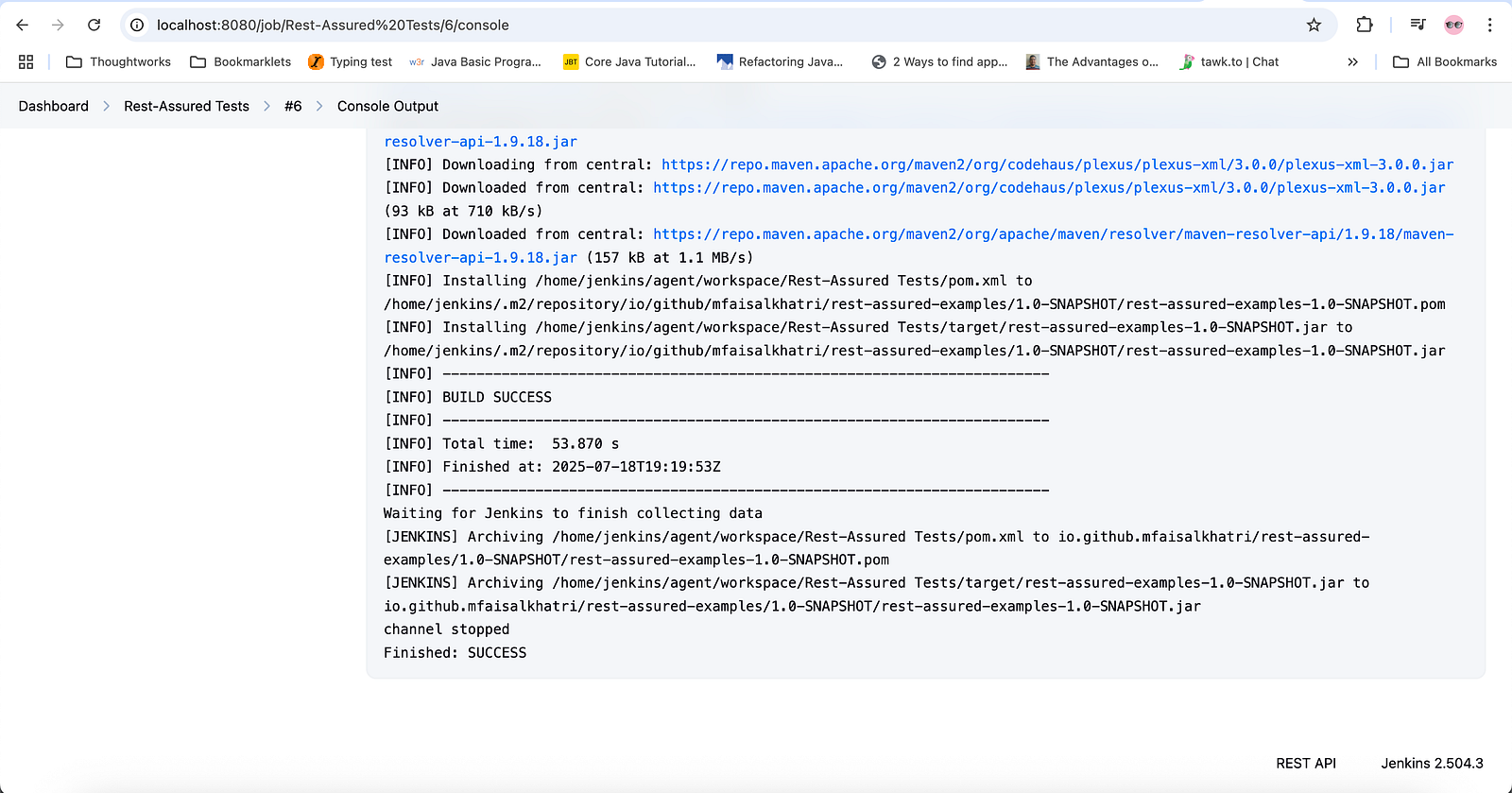Click the 'Total time: 53.870 s' line

click(502, 443)
